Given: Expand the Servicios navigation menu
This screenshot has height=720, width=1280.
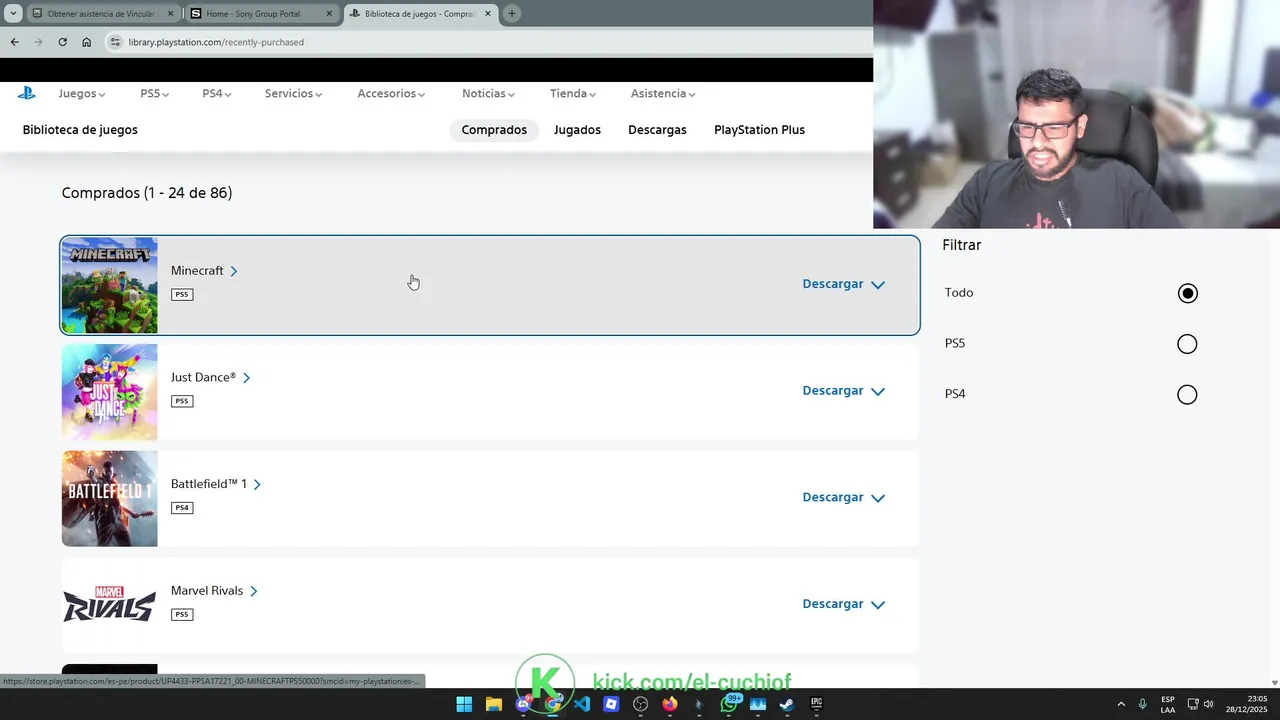Looking at the screenshot, I should tap(293, 93).
